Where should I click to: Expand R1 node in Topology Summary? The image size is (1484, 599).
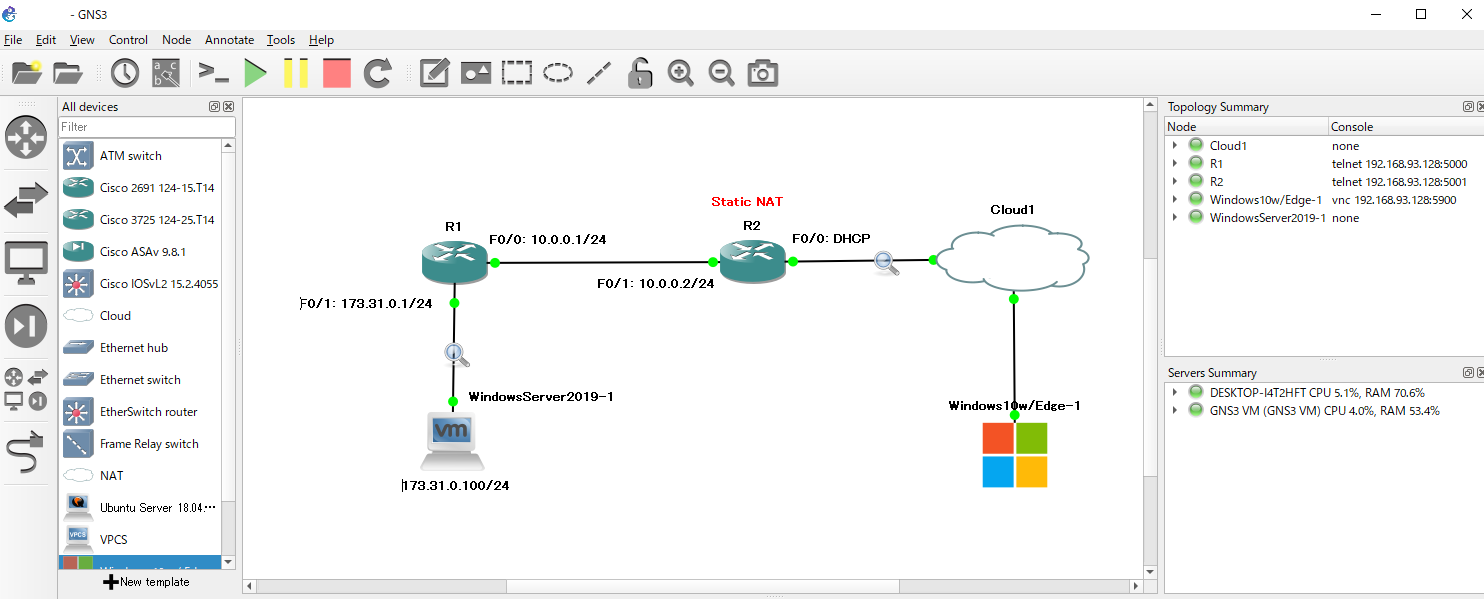click(x=1175, y=164)
